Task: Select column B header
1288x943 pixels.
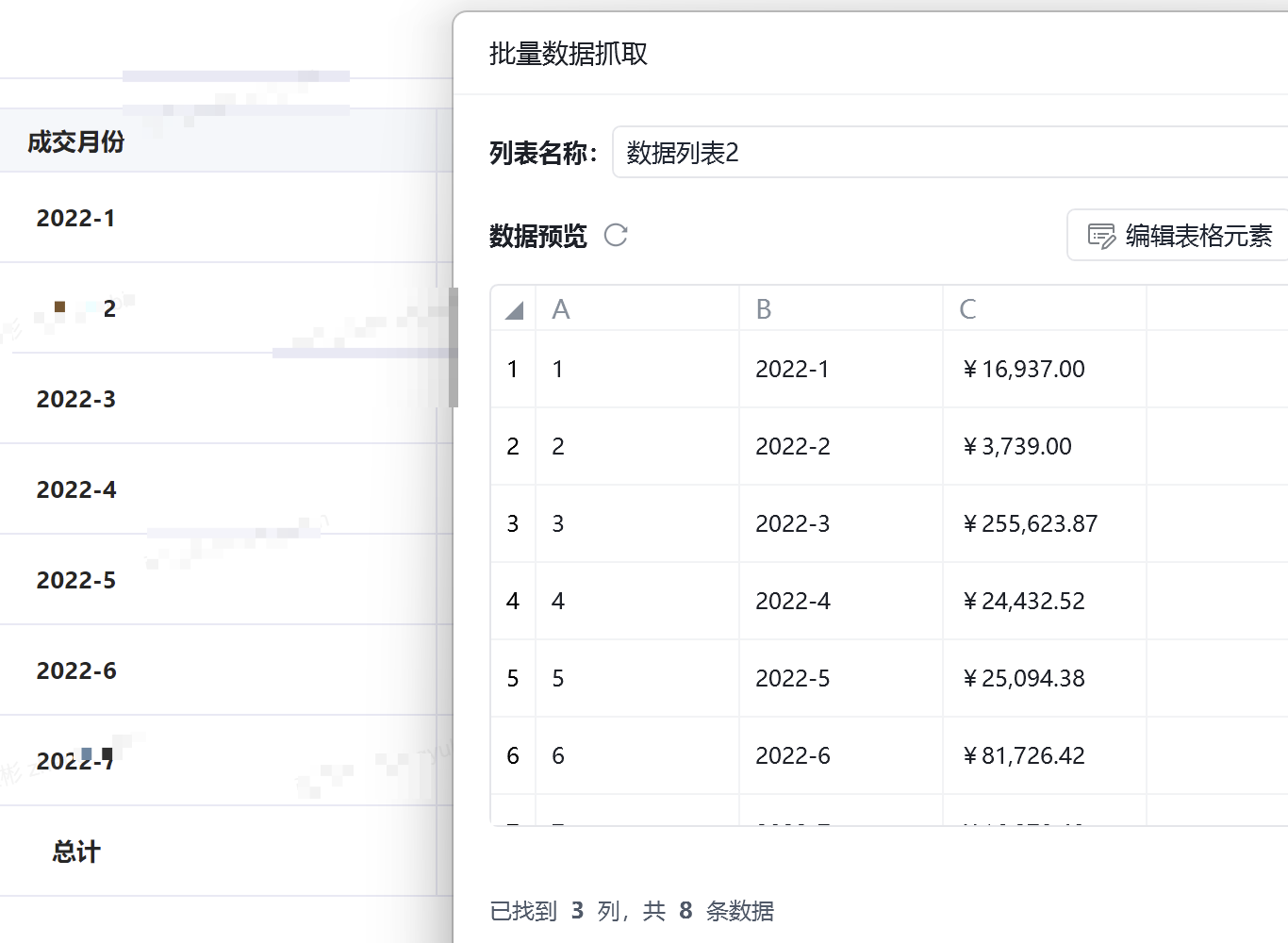Action: (841, 308)
